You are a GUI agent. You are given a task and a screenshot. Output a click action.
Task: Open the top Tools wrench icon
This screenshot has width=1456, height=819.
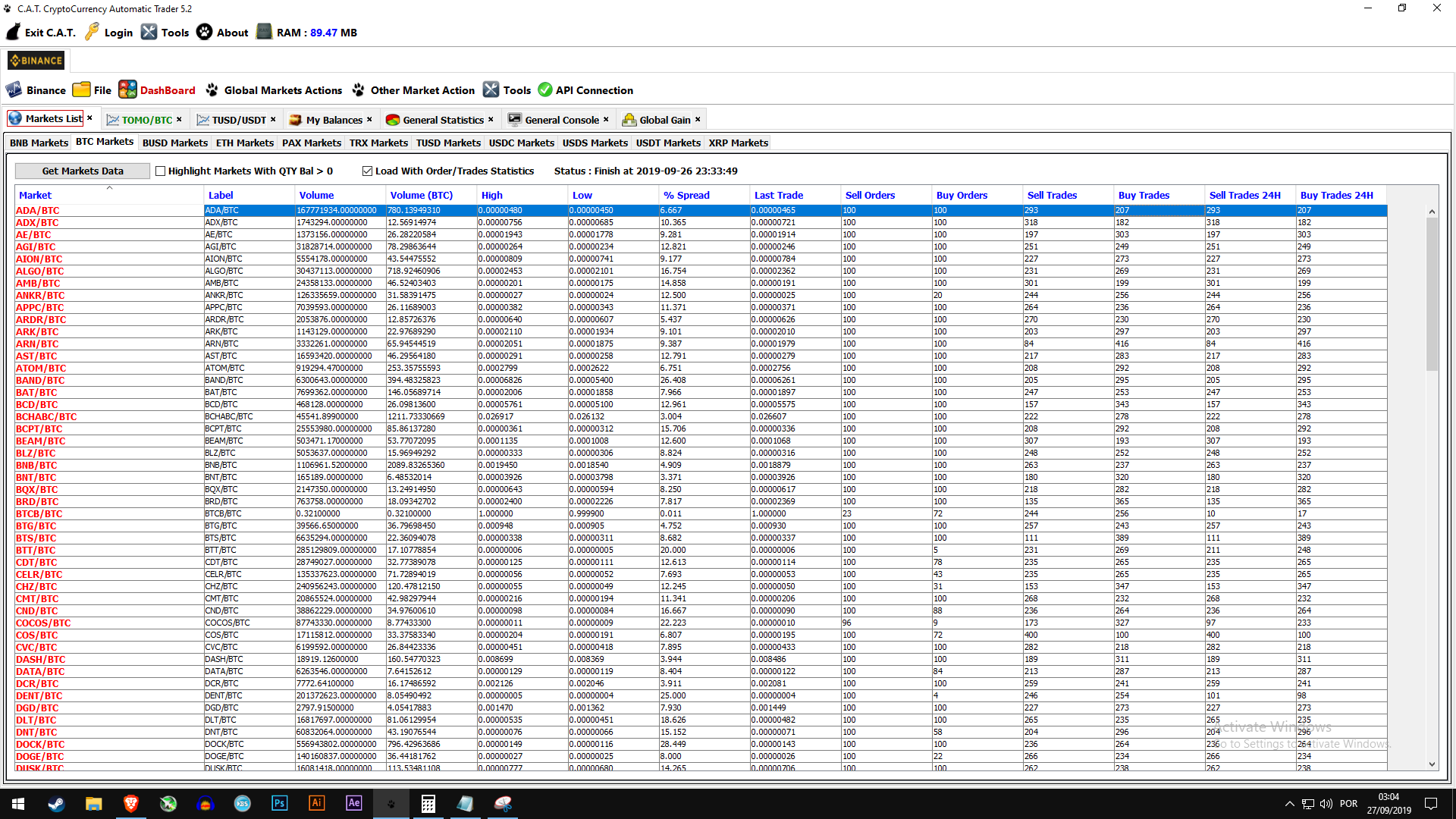[149, 32]
